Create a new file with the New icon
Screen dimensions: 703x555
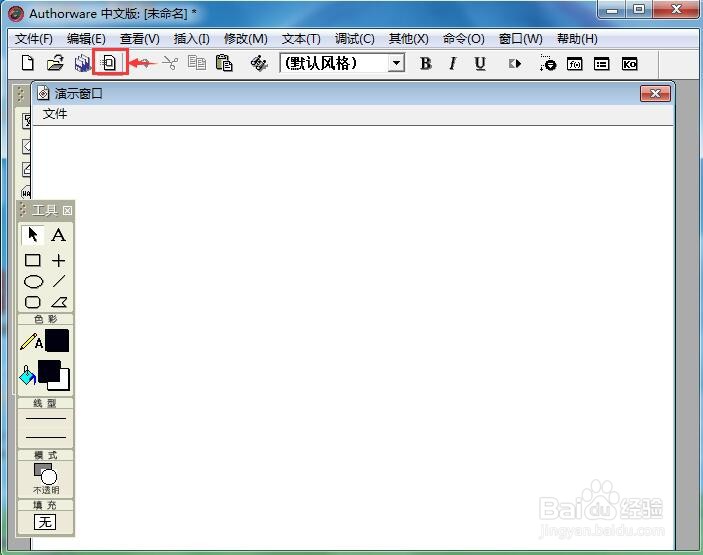(x=28, y=63)
